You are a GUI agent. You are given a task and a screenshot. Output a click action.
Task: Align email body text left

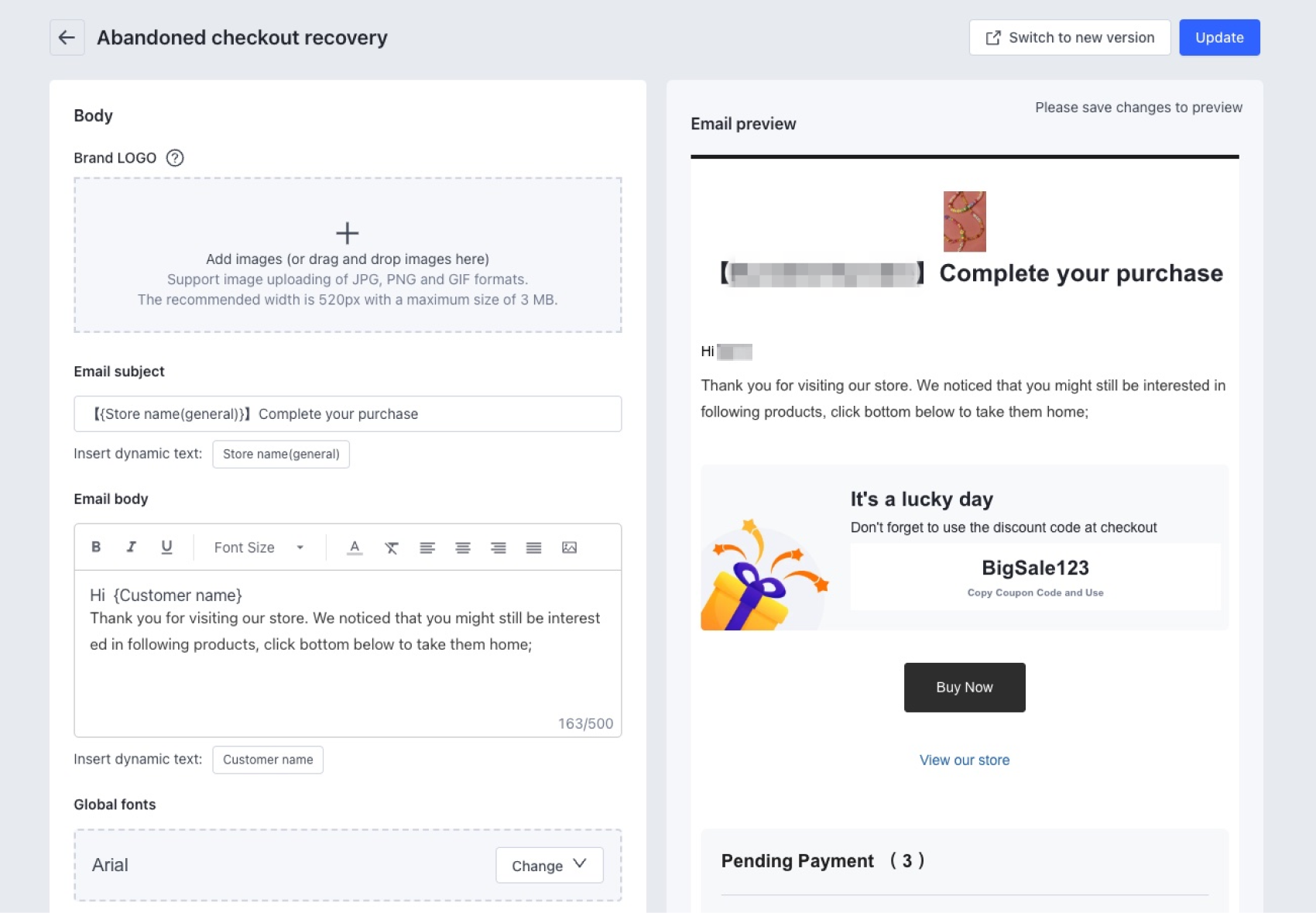pyautogui.click(x=427, y=547)
